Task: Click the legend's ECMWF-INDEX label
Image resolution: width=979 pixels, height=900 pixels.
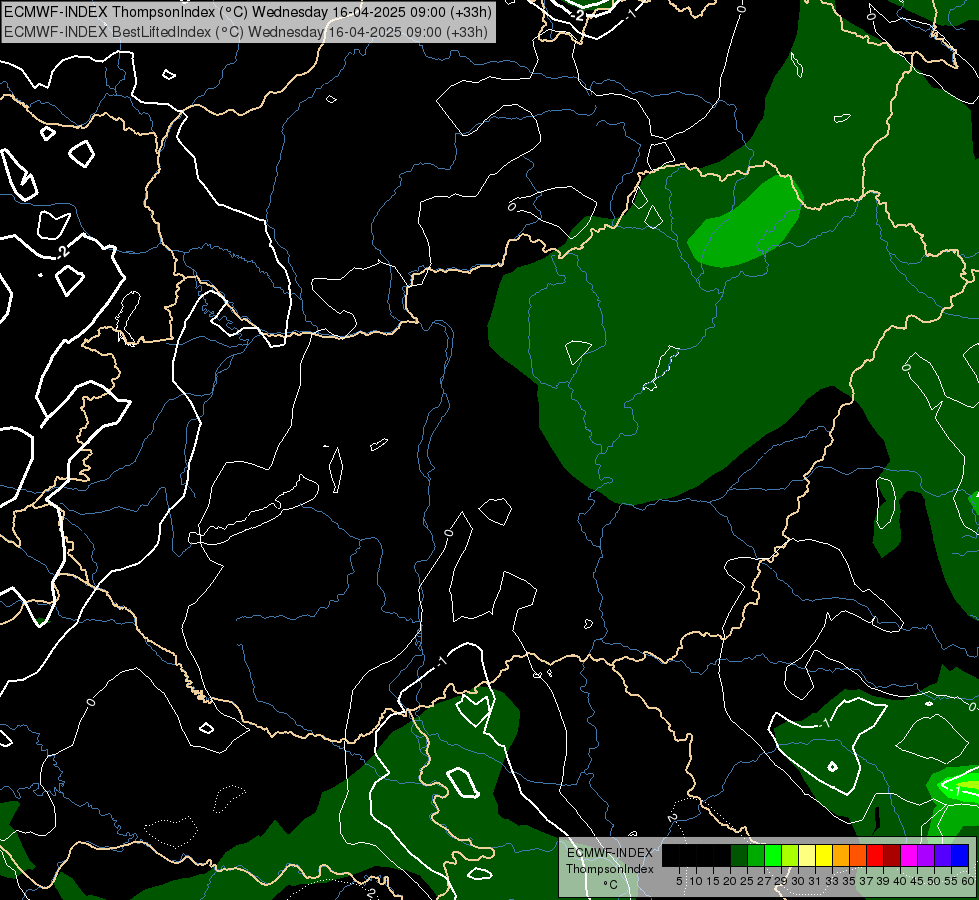Action: (609, 853)
